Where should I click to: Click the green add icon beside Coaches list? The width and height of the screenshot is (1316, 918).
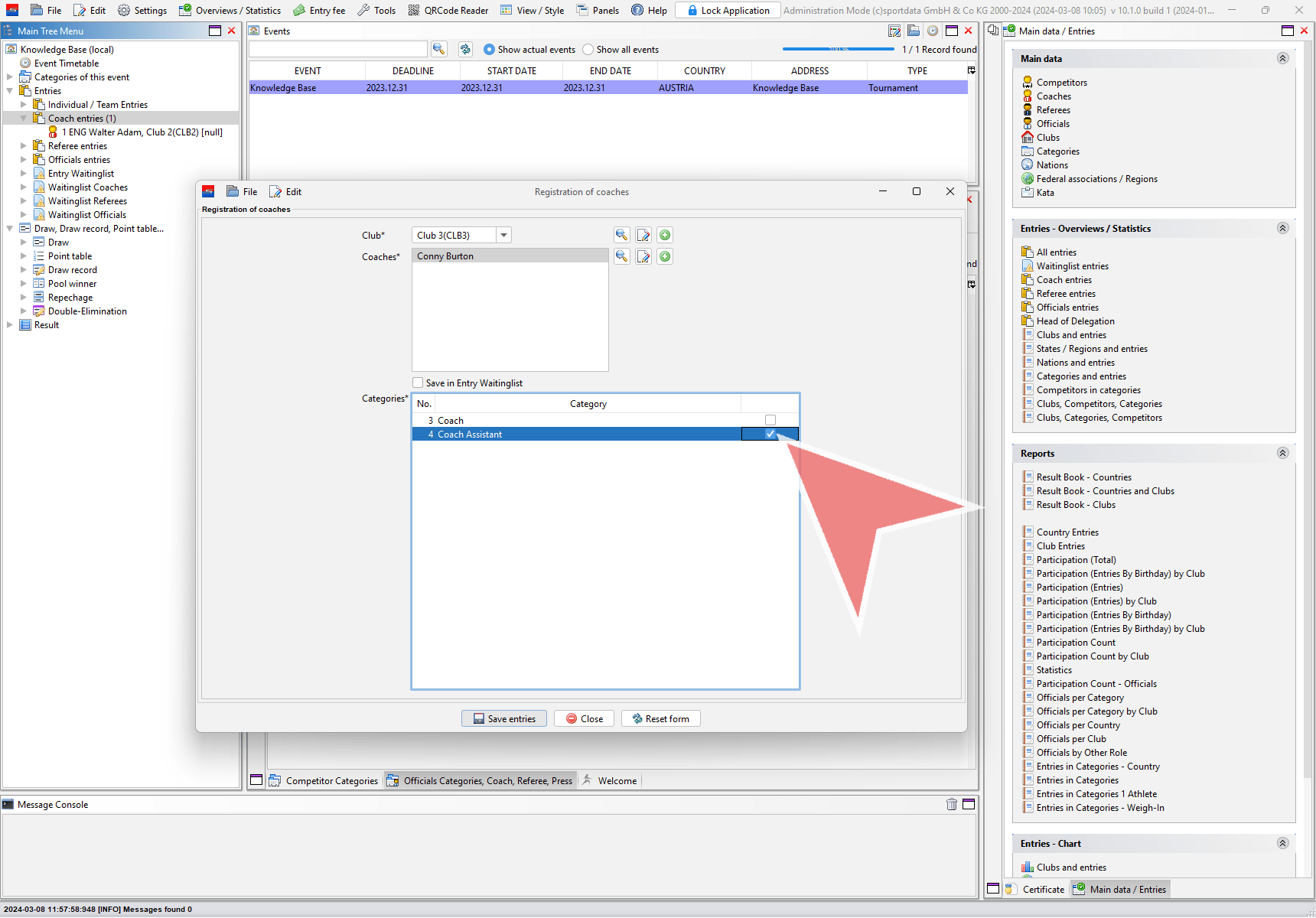pyautogui.click(x=665, y=256)
